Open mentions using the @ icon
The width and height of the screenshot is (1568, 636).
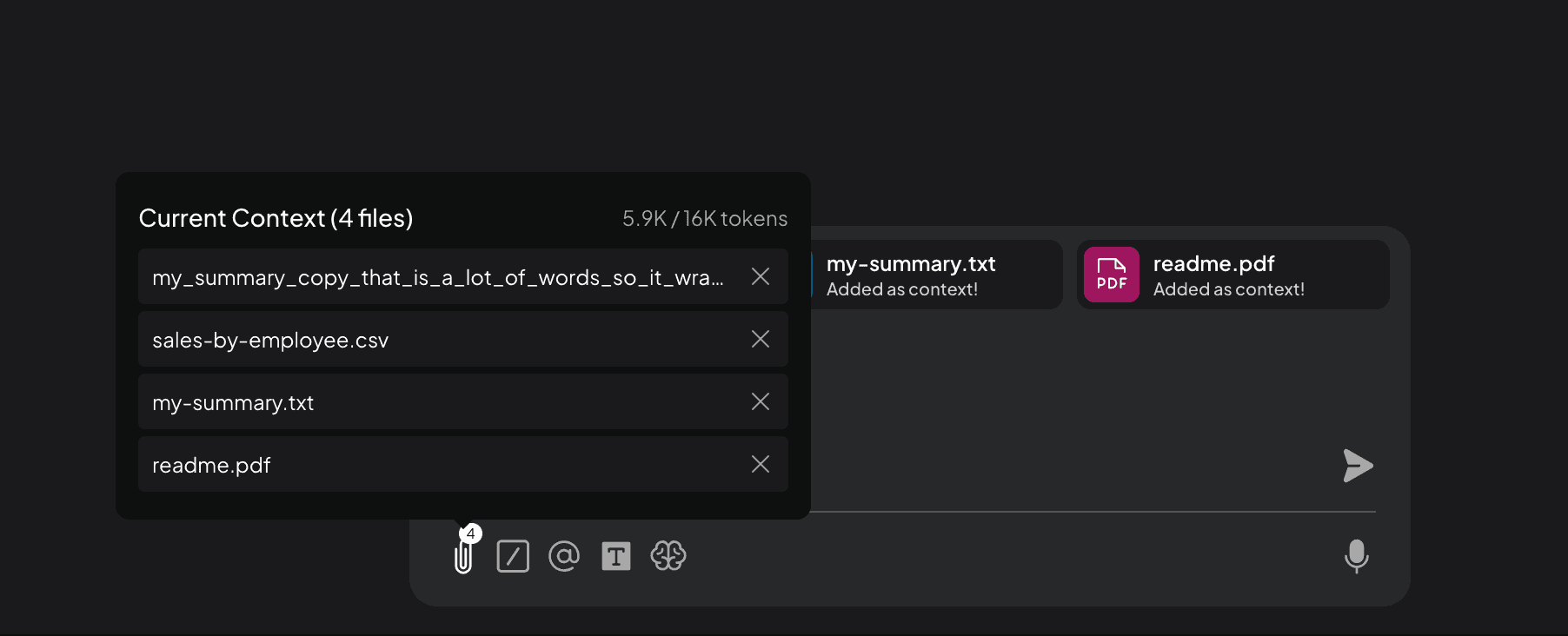pos(564,556)
